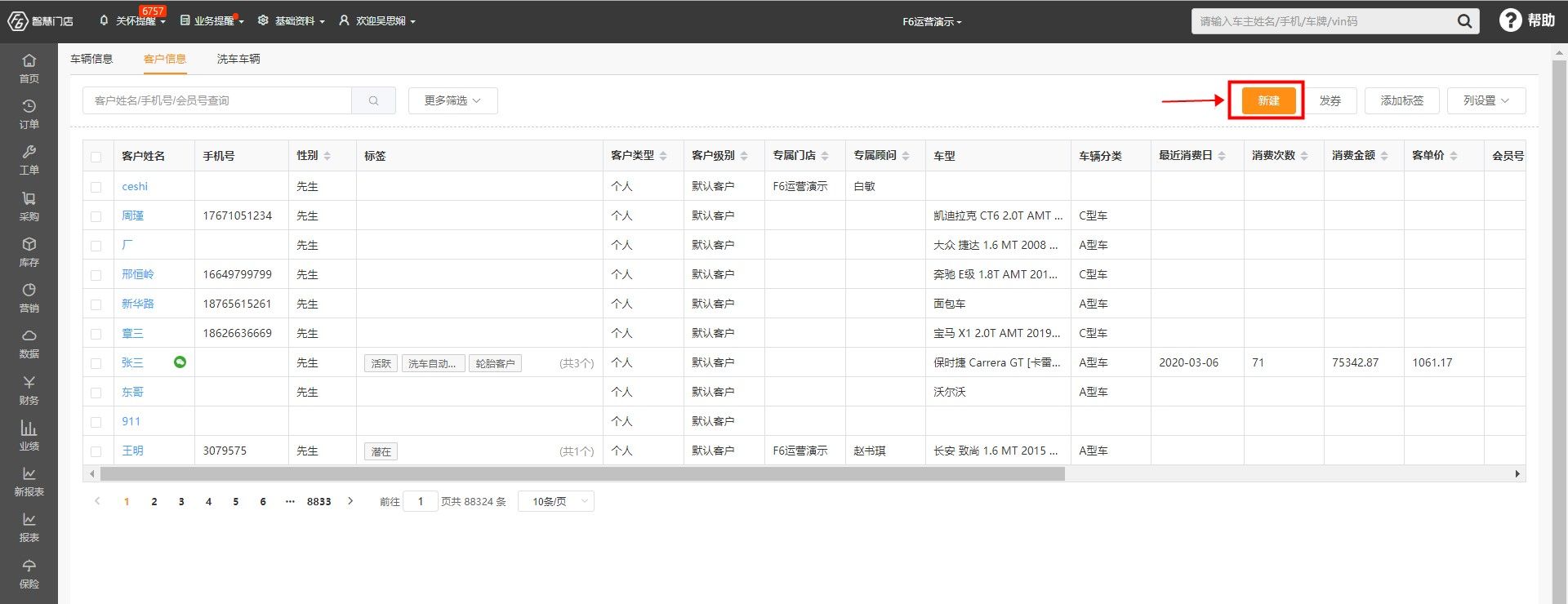Focus the top 车主姓名/手机/车牌 search box
The width and height of the screenshot is (1568, 604).
[x=1321, y=21]
